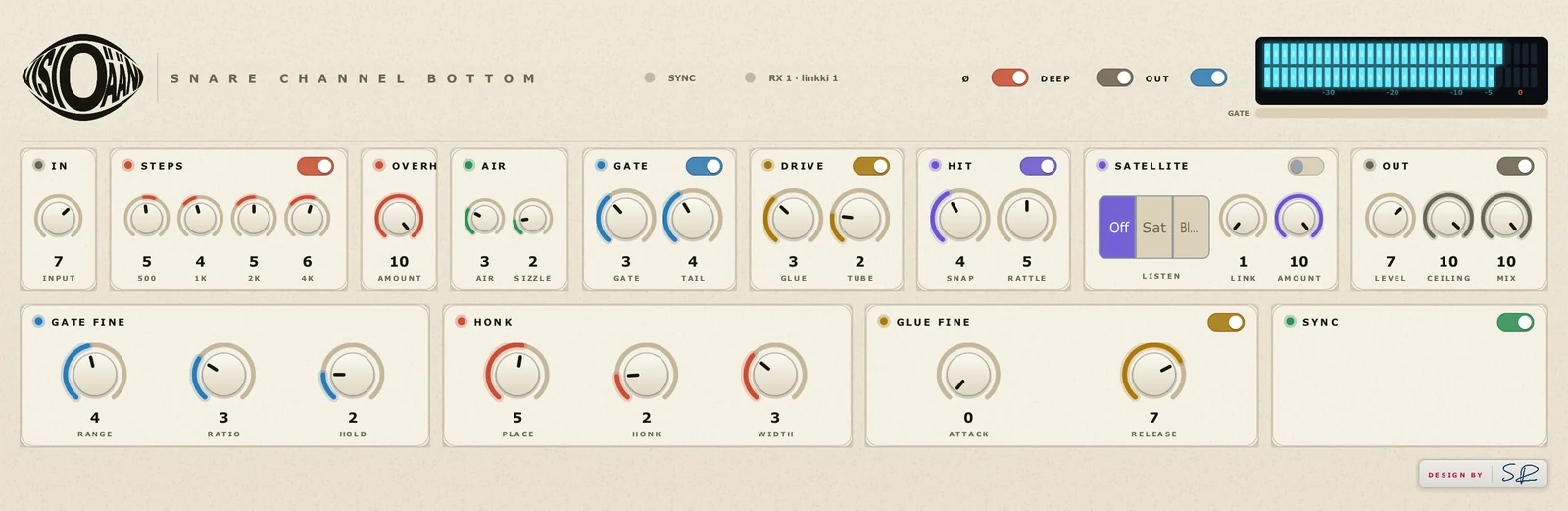Click the 1K band STEPS knob
This screenshot has height=511, width=1568.
point(200,218)
